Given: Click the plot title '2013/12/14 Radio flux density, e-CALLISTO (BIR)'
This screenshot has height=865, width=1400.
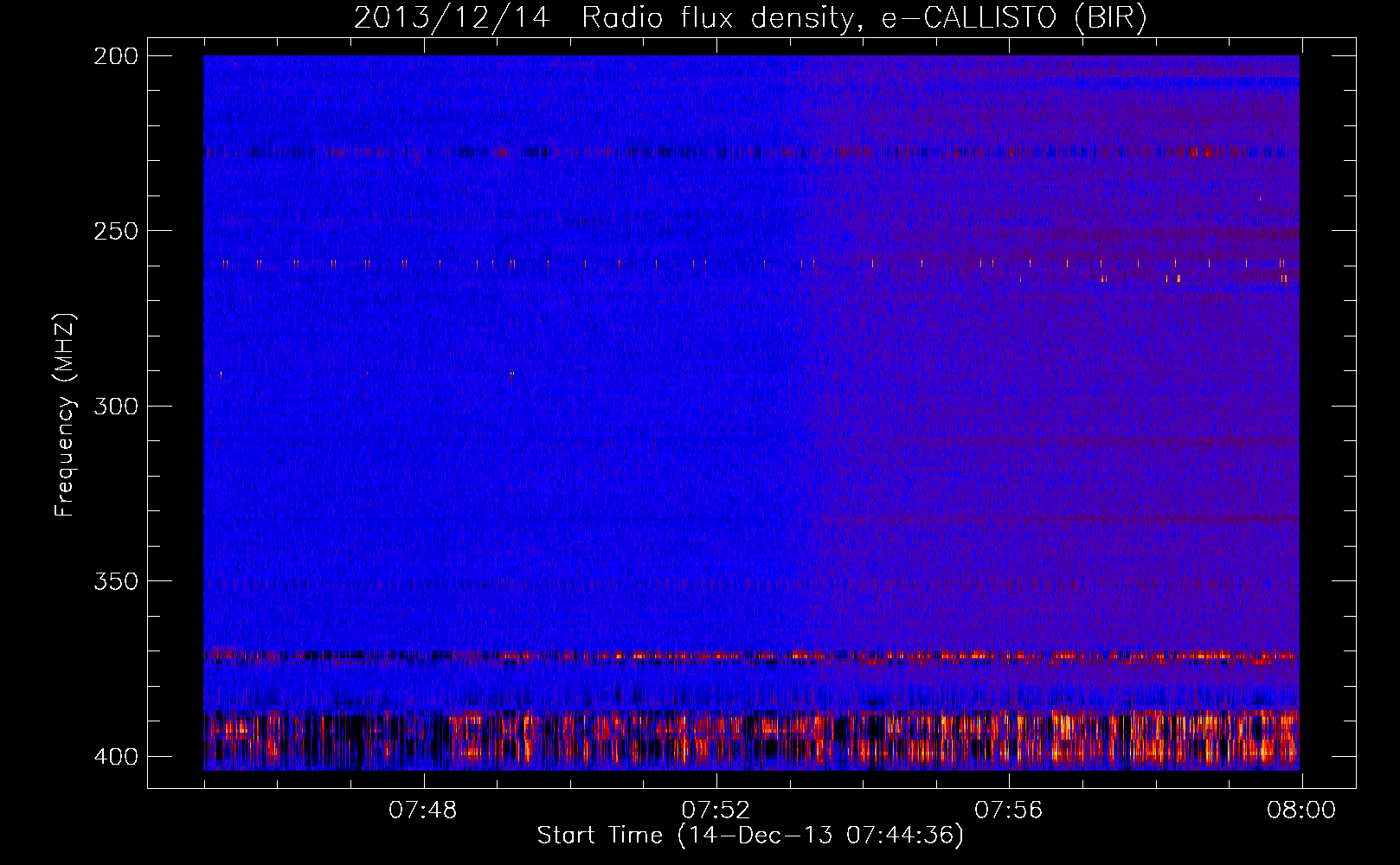Looking at the screenshot, I should pos(750,17).
